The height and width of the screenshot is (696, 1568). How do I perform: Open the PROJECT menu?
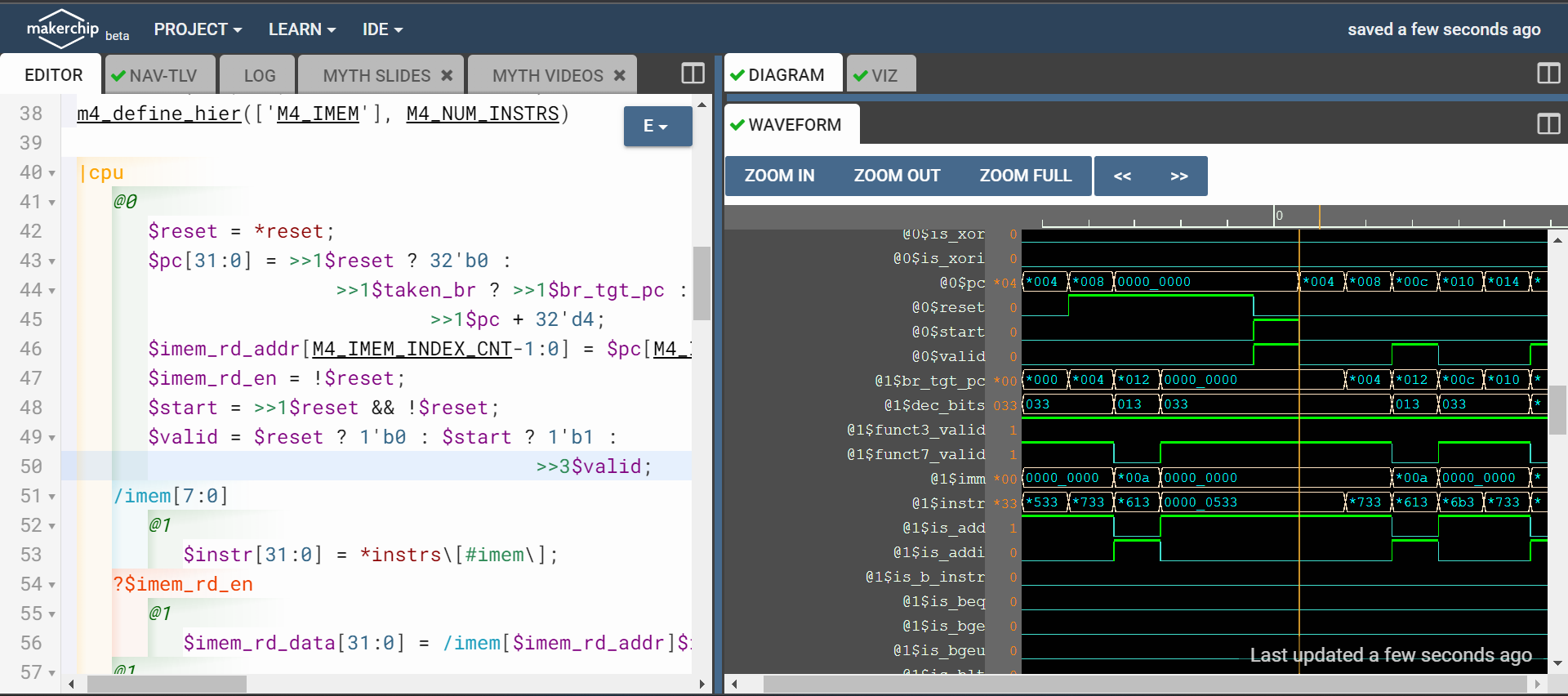pyautogui.click(x=198, y=29)
